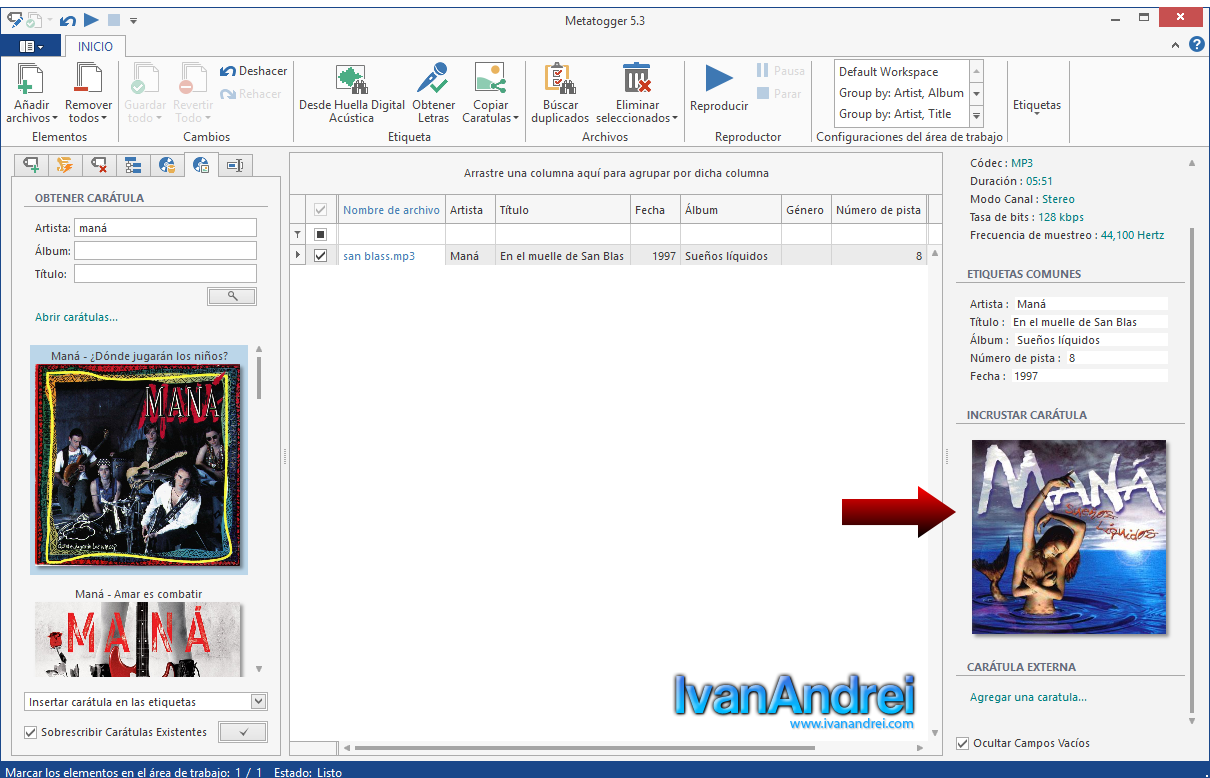Click the Copiar Carátulas icon
The width and height of the screenshot is (1210, 778).
click(490, 79)
